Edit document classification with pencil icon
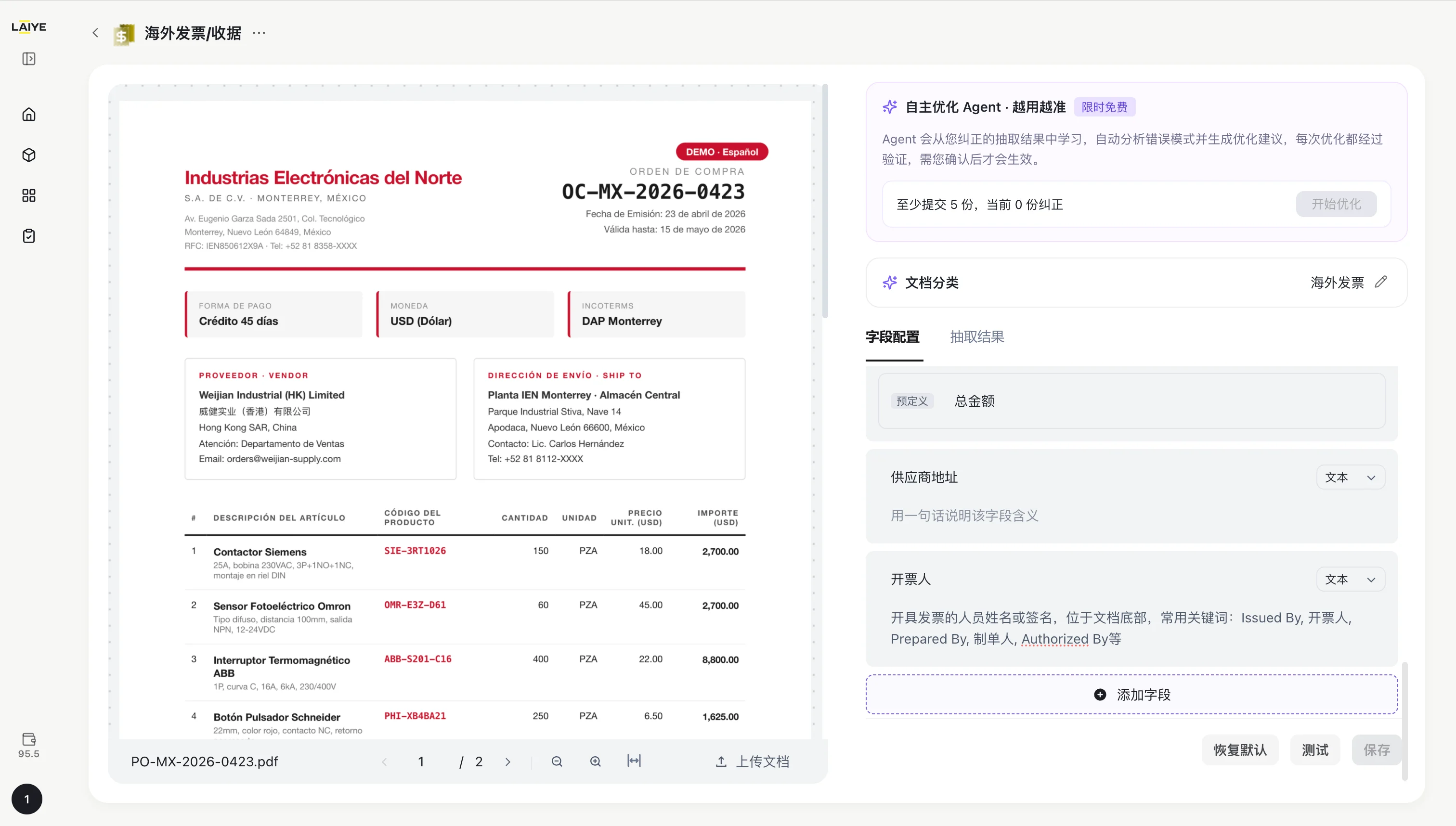The image size is (1456, 826). tap(1380, 282)
